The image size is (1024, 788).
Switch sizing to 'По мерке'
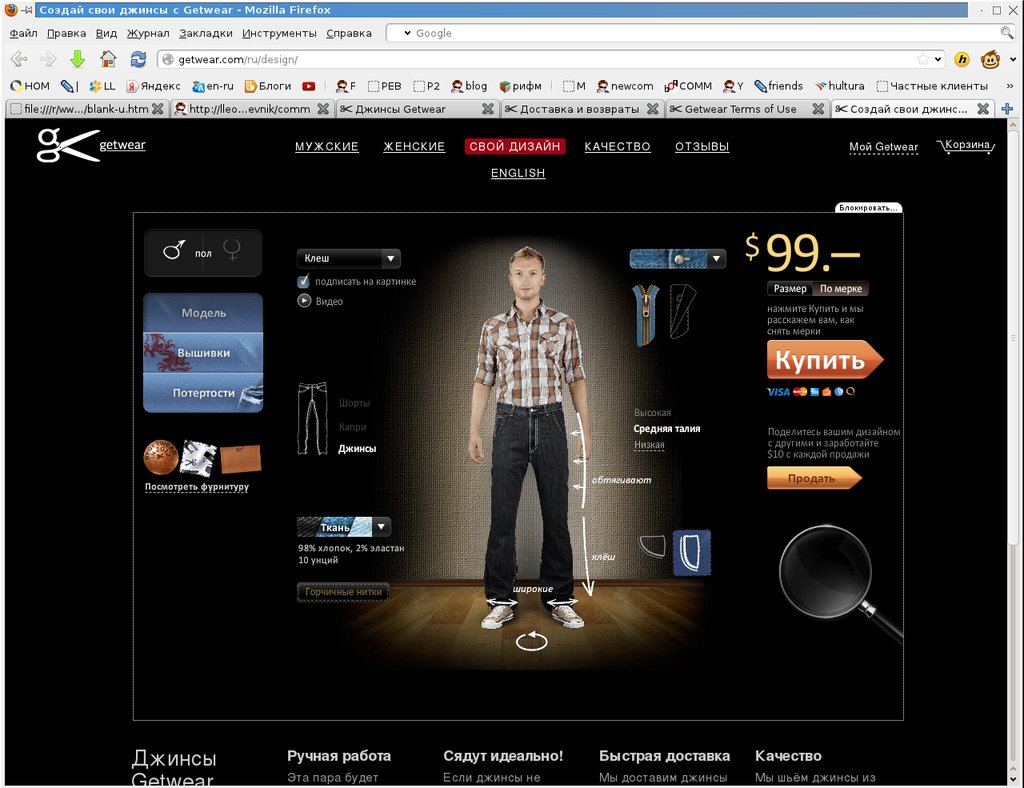(840, 289)
